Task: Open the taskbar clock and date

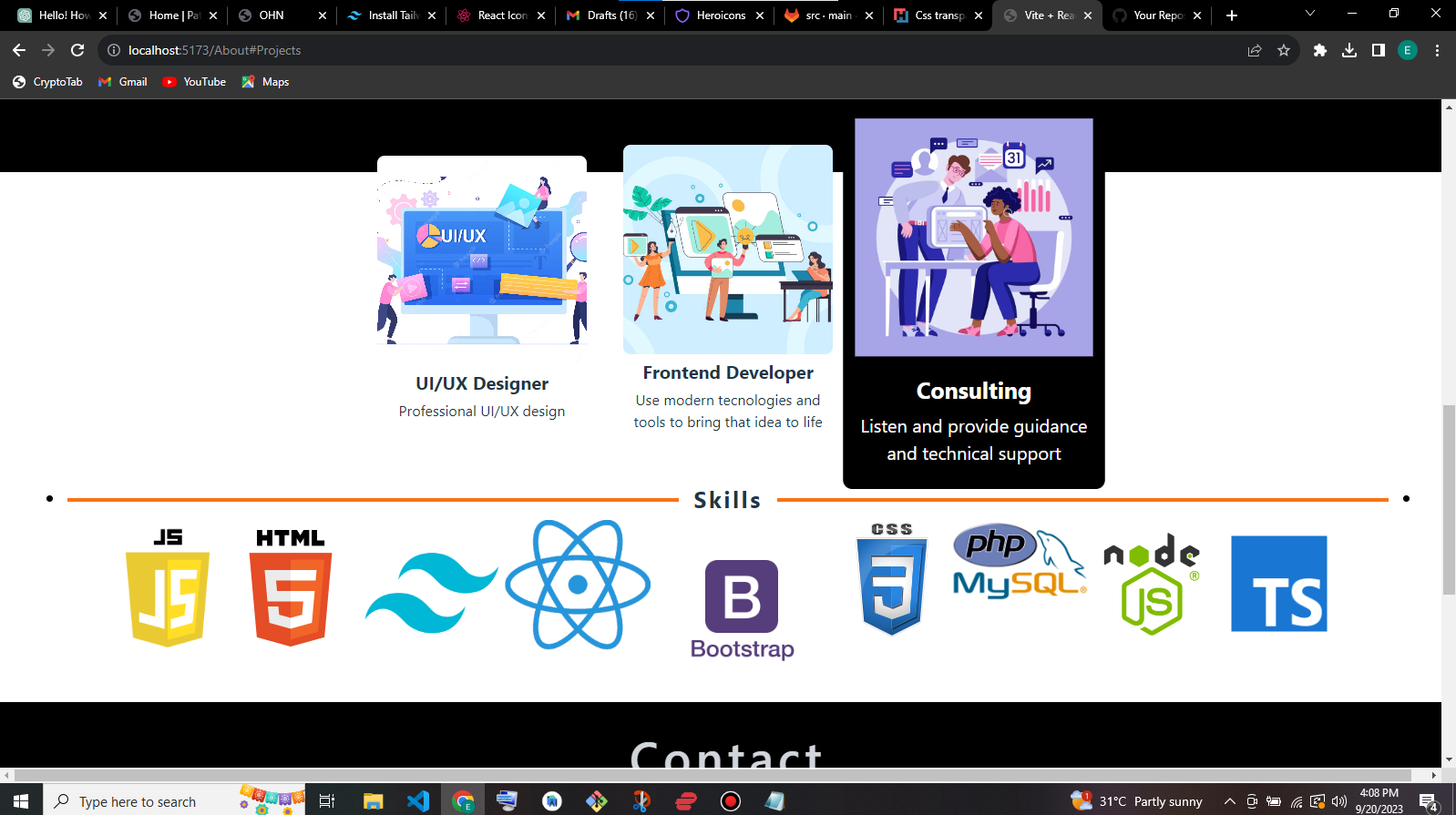Action: [1379, 801]
